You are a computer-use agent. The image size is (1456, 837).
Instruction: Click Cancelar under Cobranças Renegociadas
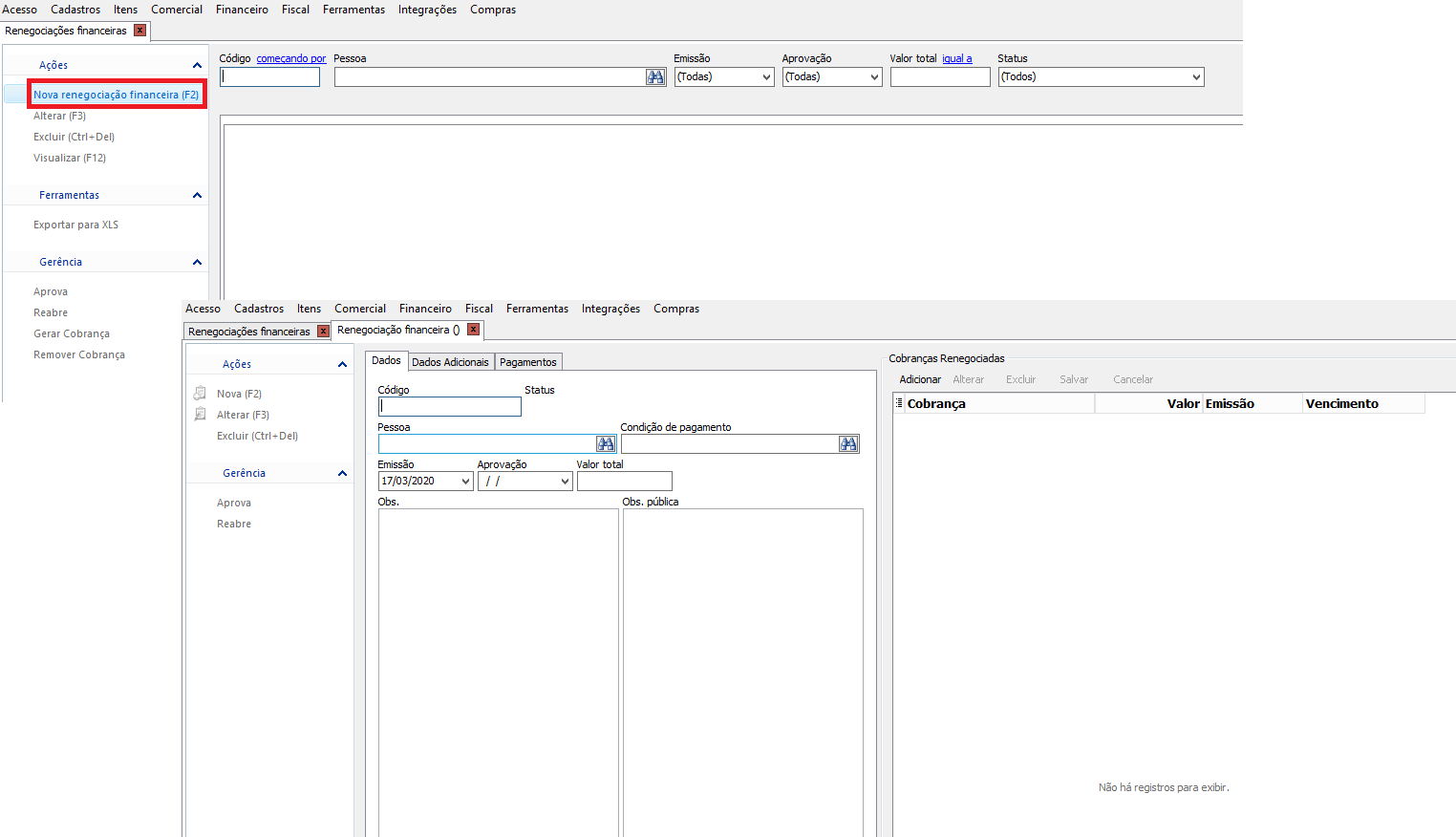(x=1133, y=379)
